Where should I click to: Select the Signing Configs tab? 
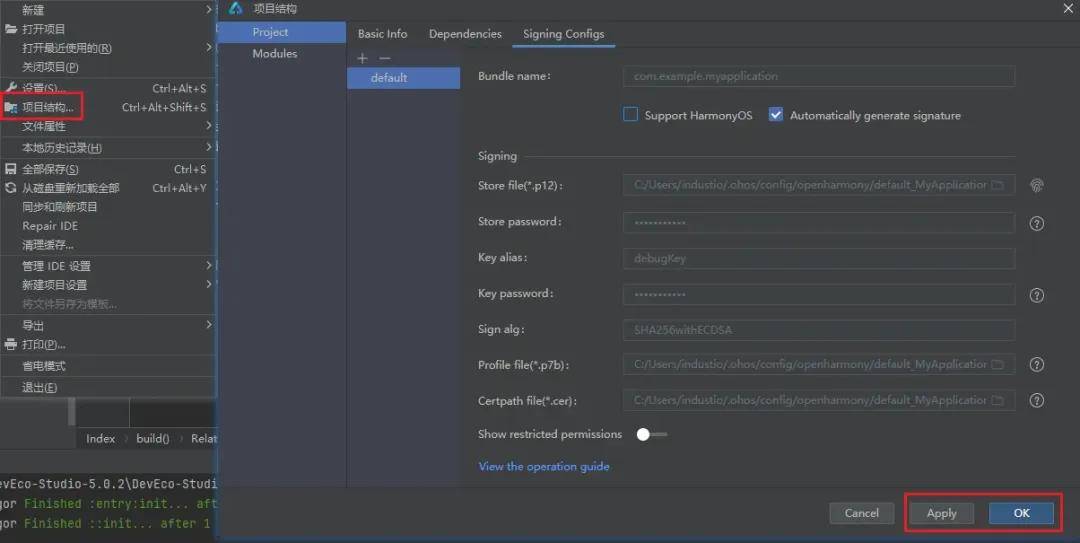(563, 34)
